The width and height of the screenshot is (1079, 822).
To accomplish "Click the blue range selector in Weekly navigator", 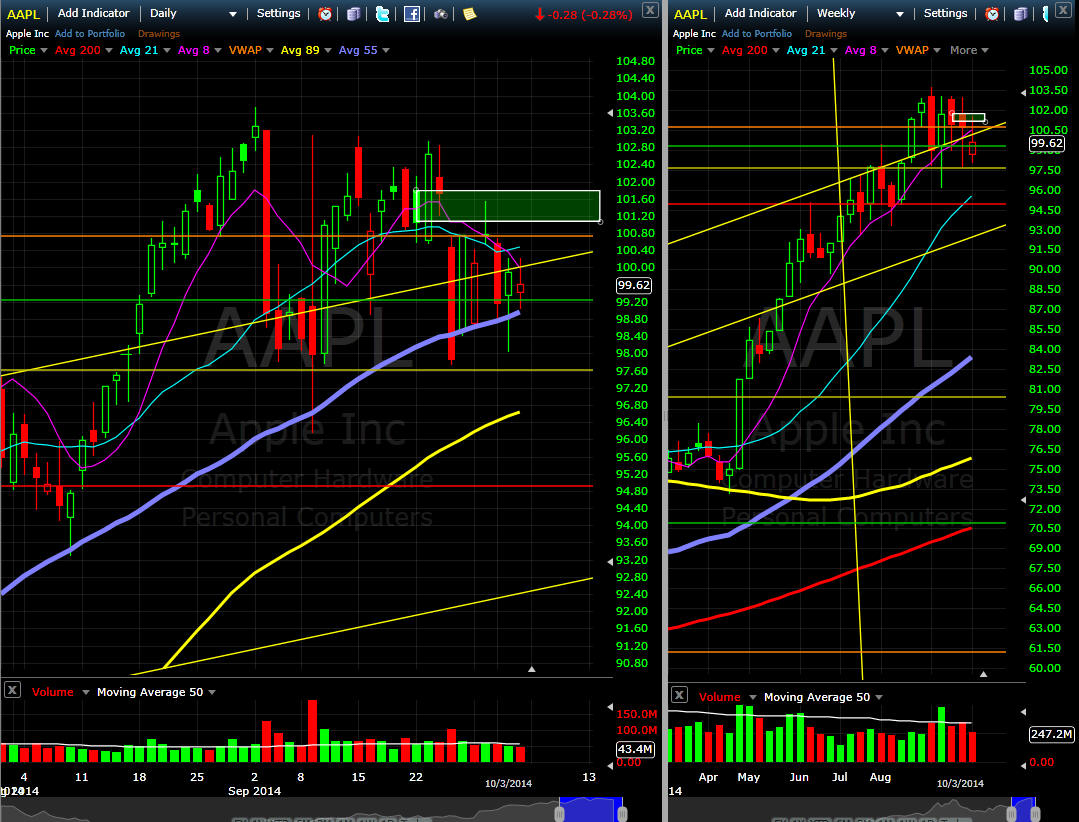I will [1023, 809].
